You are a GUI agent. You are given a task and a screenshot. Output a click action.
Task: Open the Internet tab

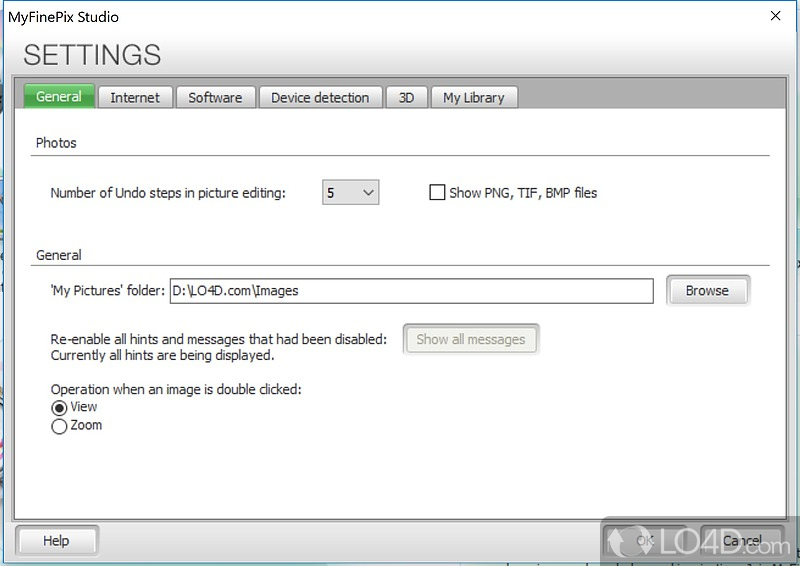coord(135,97)
